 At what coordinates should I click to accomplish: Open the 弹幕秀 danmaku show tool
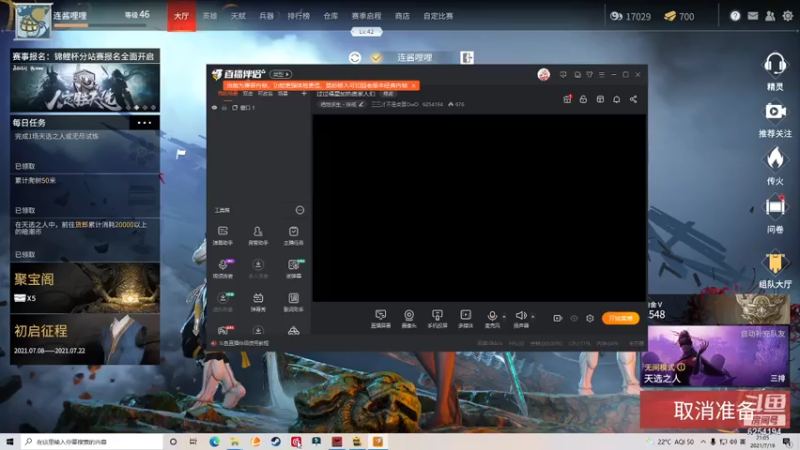coord(258,302)
